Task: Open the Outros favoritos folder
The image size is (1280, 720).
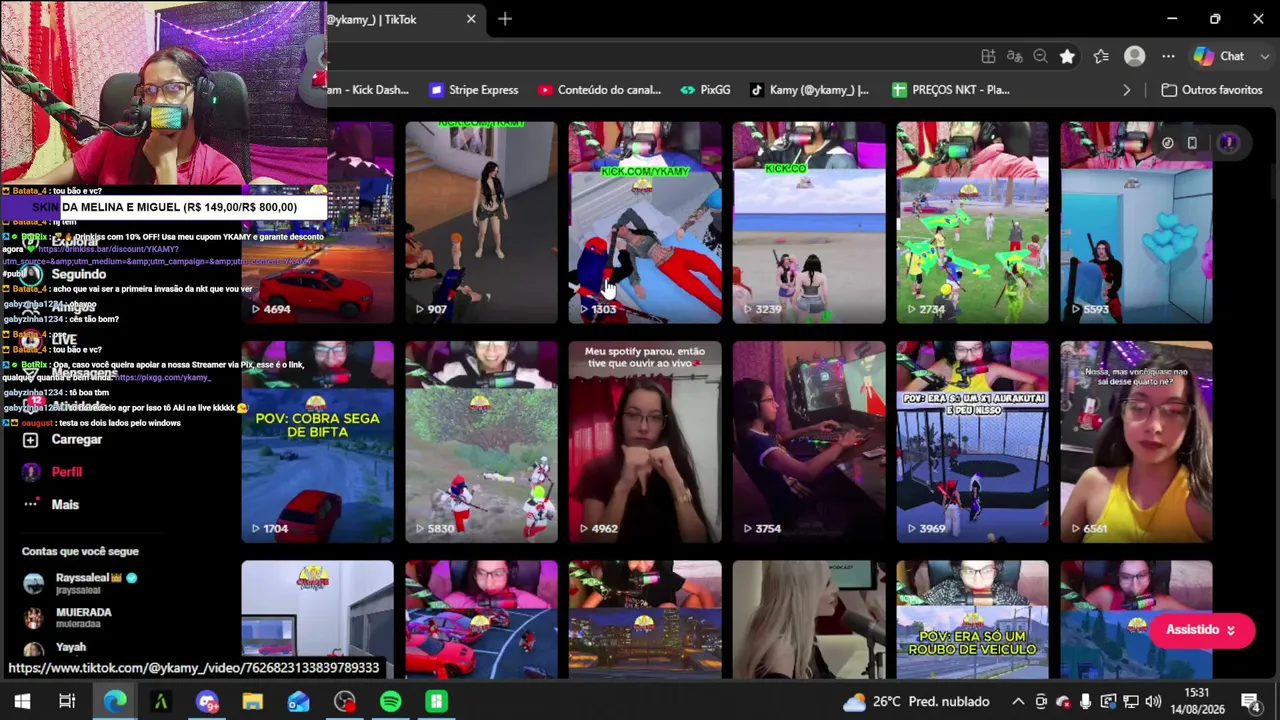Action: click(1212, 90)
